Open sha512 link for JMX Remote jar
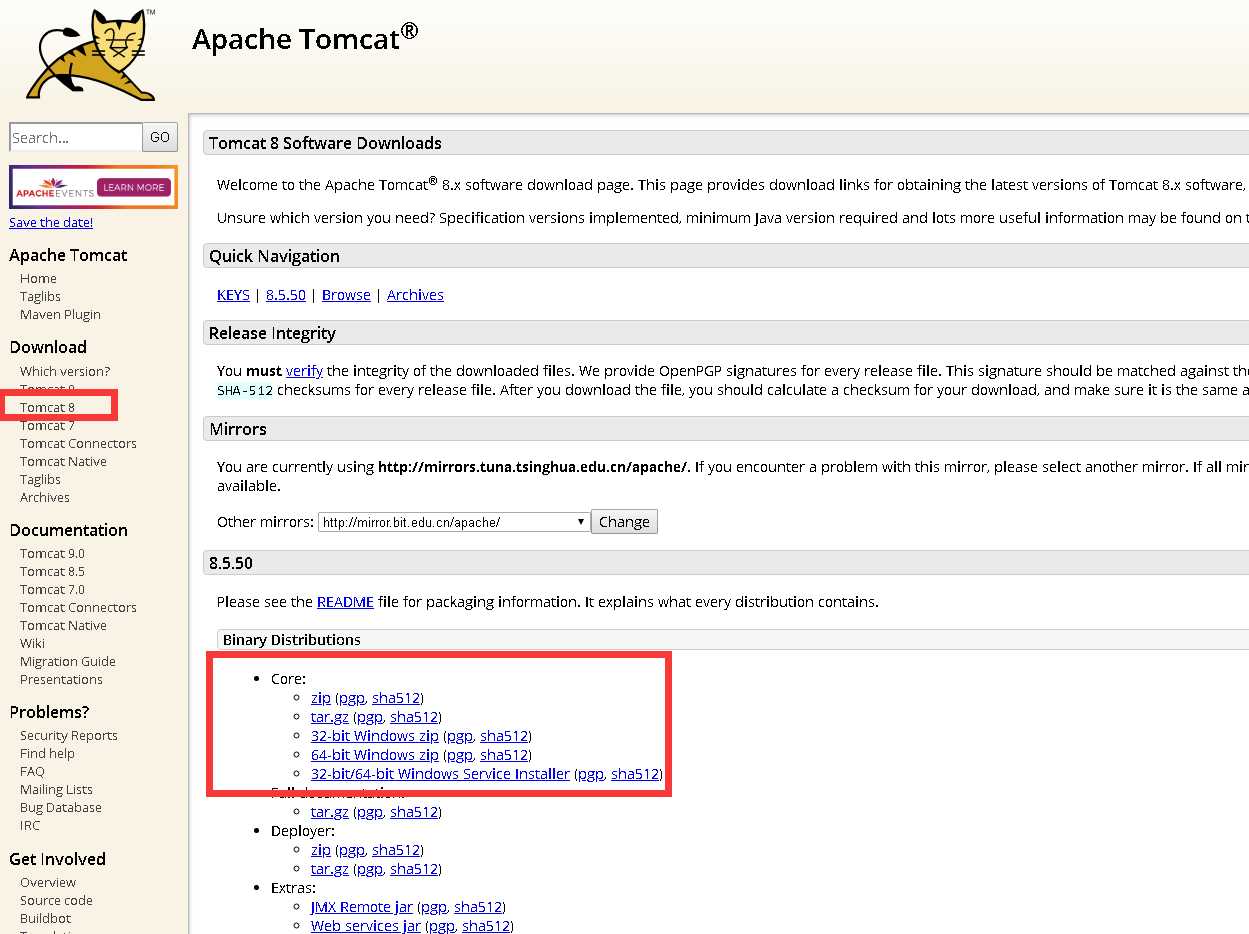Viewport: 1249px width, 934px height. (478, 907)
